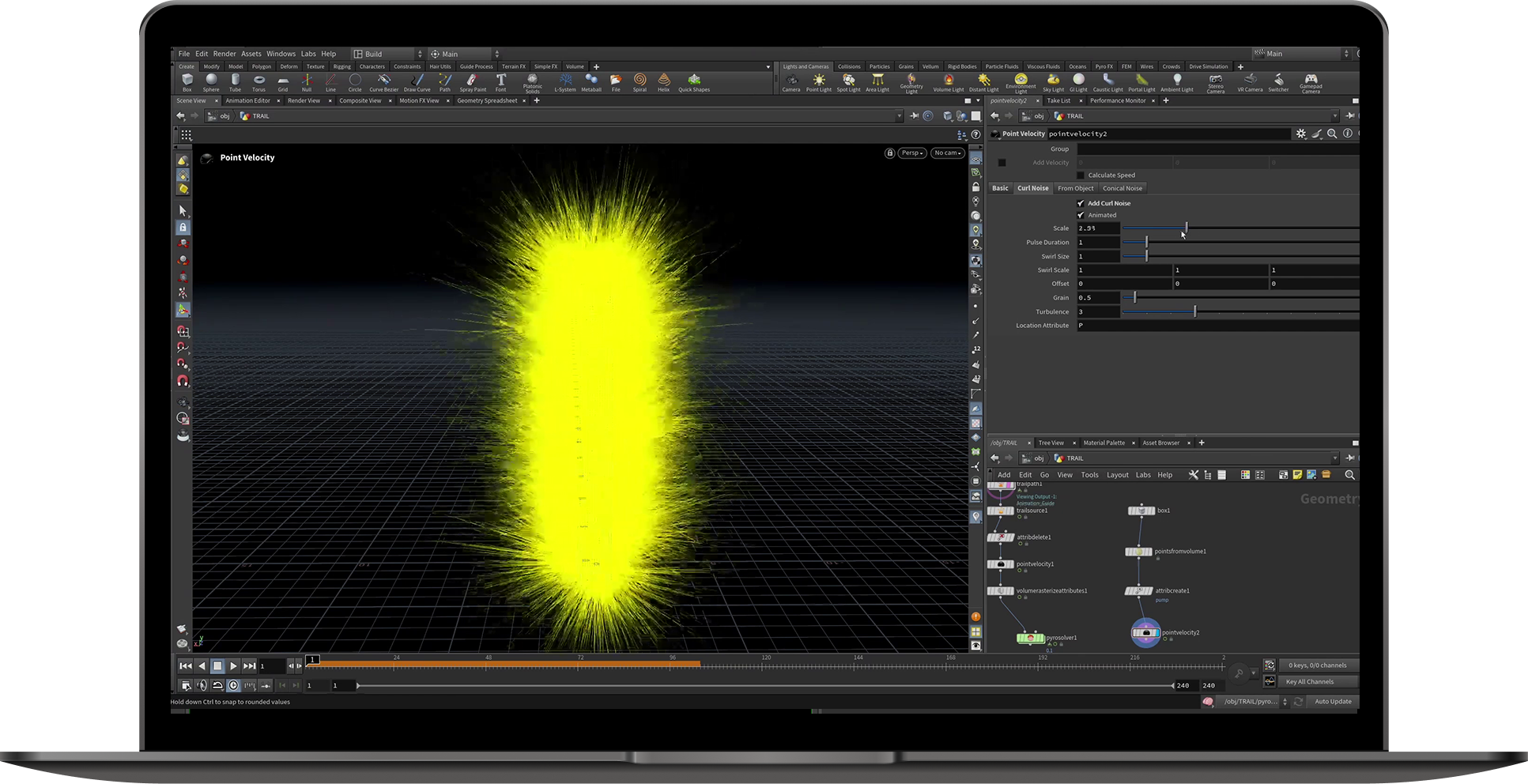Select the pyrosolver1 node

point(1031,638)
